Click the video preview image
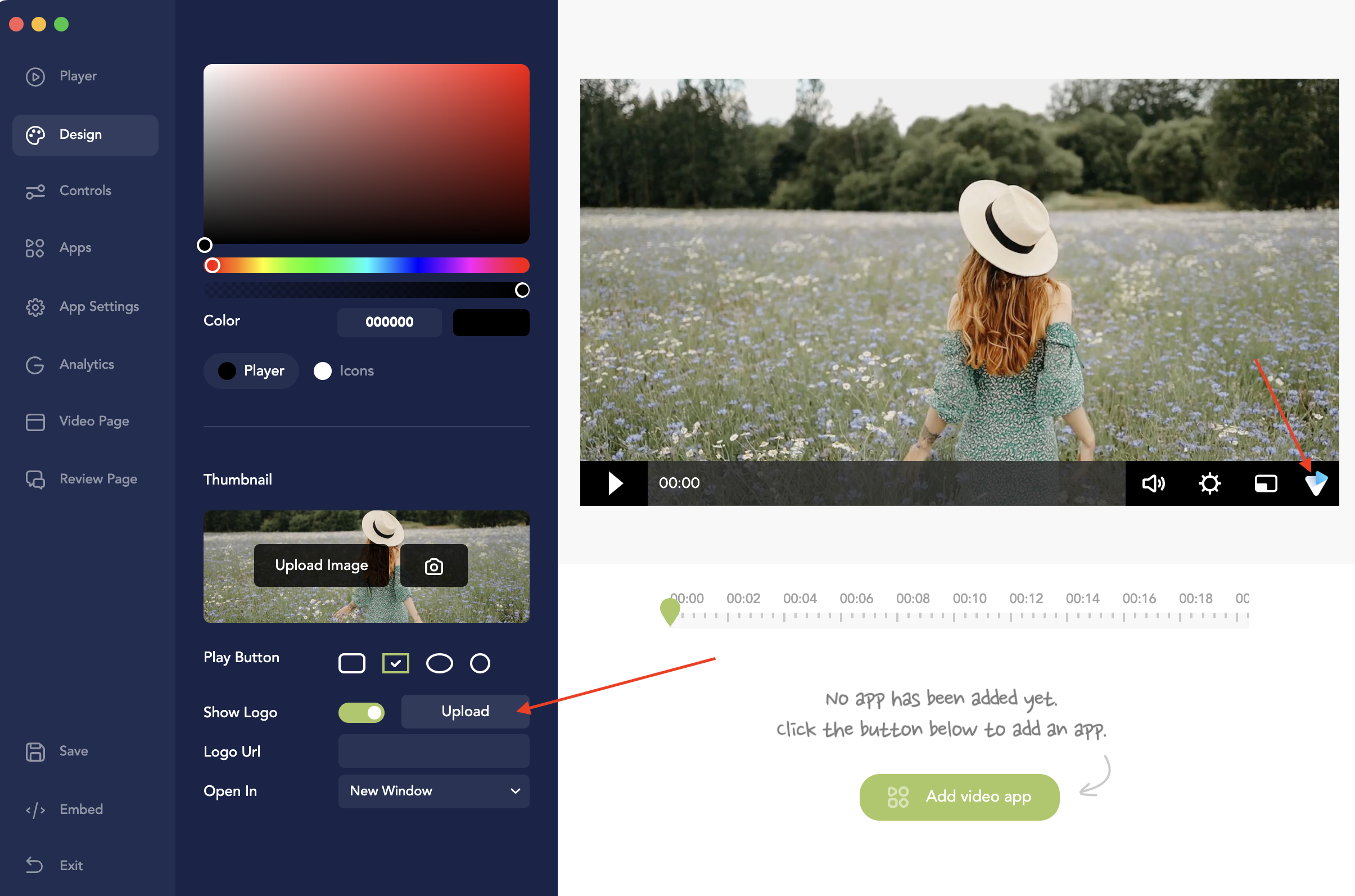The width and height of the screenshot is (1355, 896). tap(959, 270)
